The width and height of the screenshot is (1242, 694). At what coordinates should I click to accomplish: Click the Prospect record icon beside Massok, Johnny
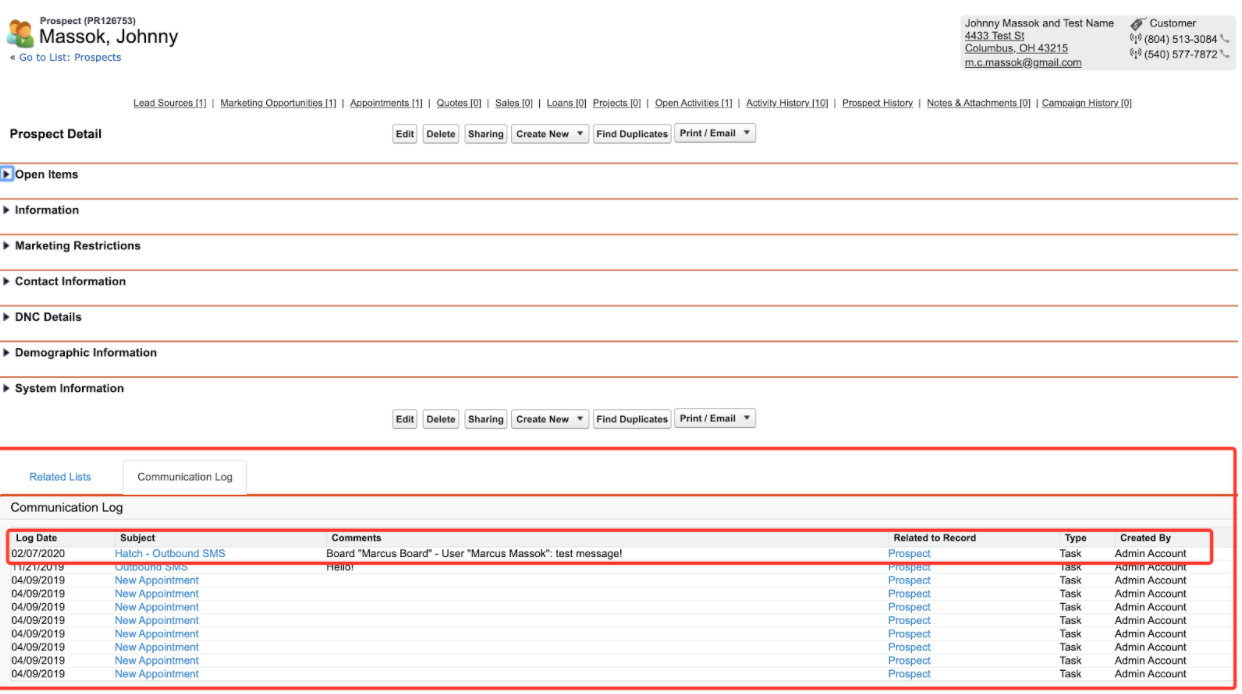pos(20,34)
